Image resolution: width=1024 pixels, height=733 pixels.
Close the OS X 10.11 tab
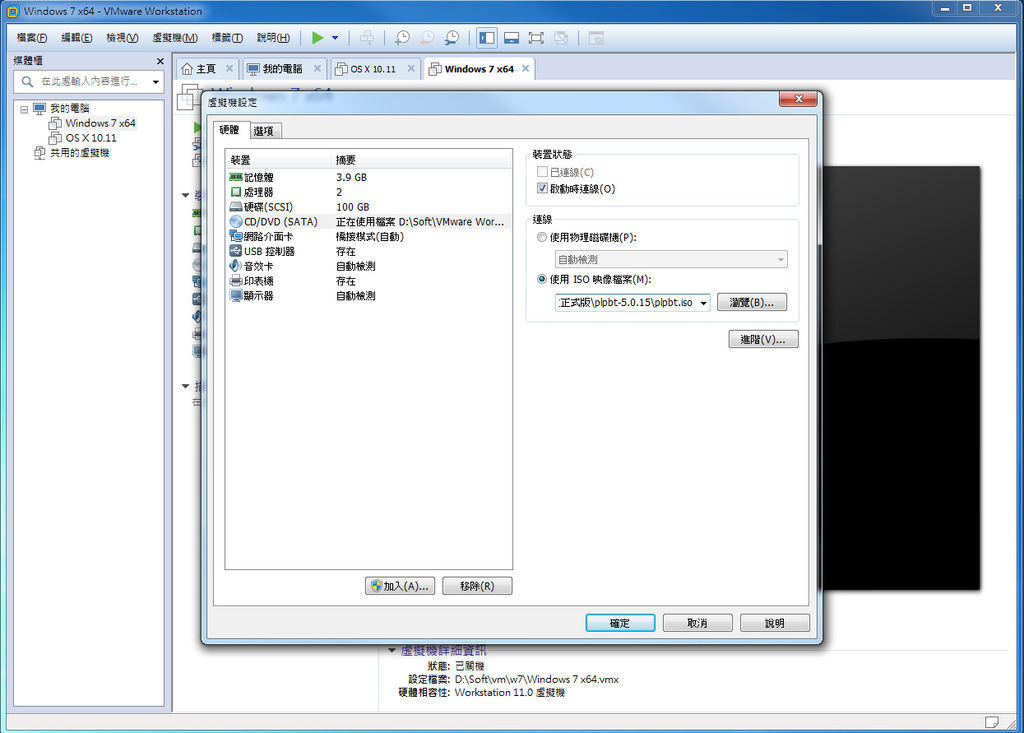pyautogui.click(x=411, y=69)
